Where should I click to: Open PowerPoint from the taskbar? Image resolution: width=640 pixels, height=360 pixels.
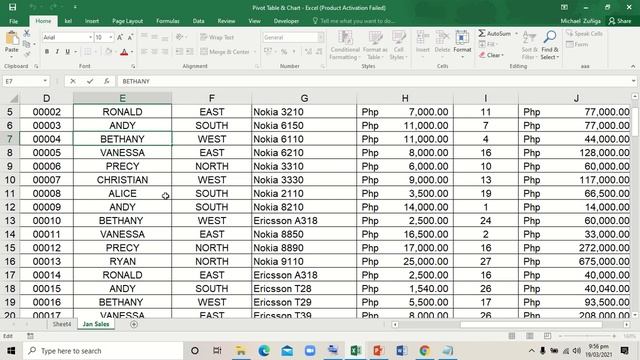click(378, 351)
